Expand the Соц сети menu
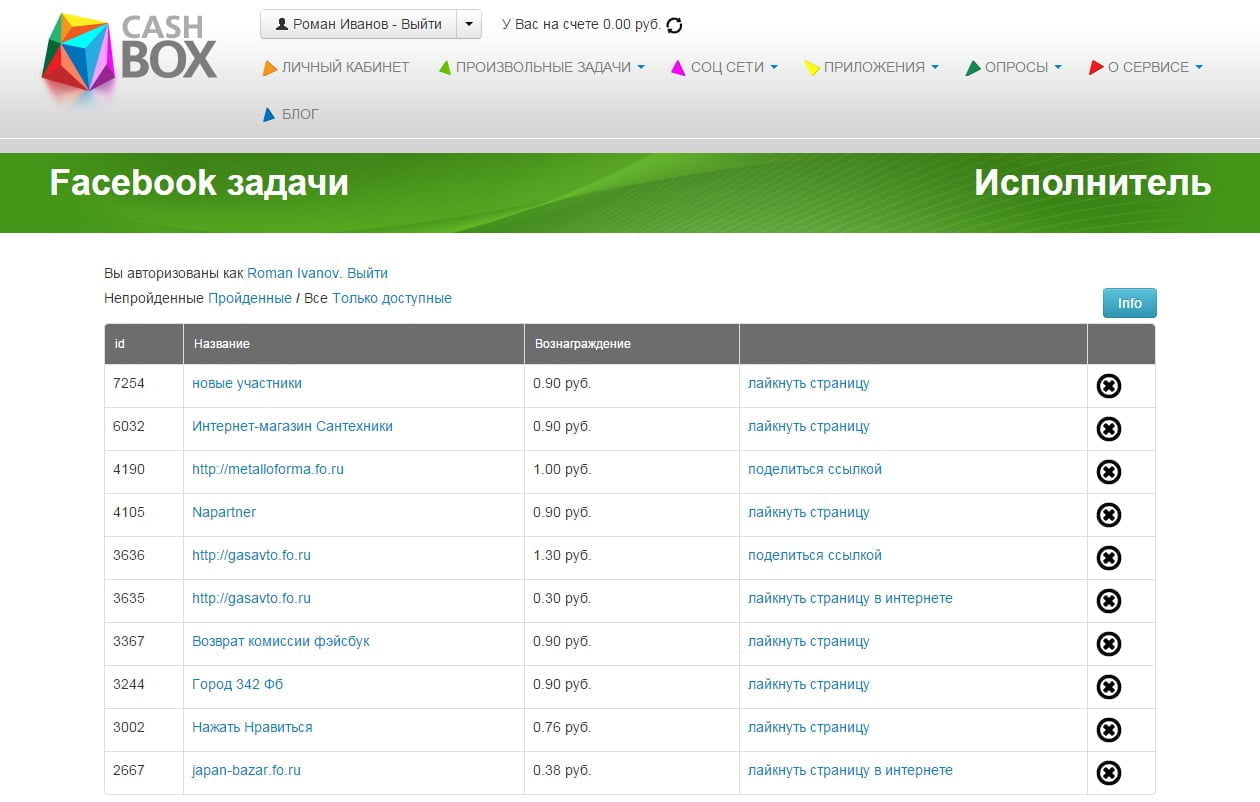Image resolution: width=1260 pixels, height=802 pixels. tap(724, 67)
